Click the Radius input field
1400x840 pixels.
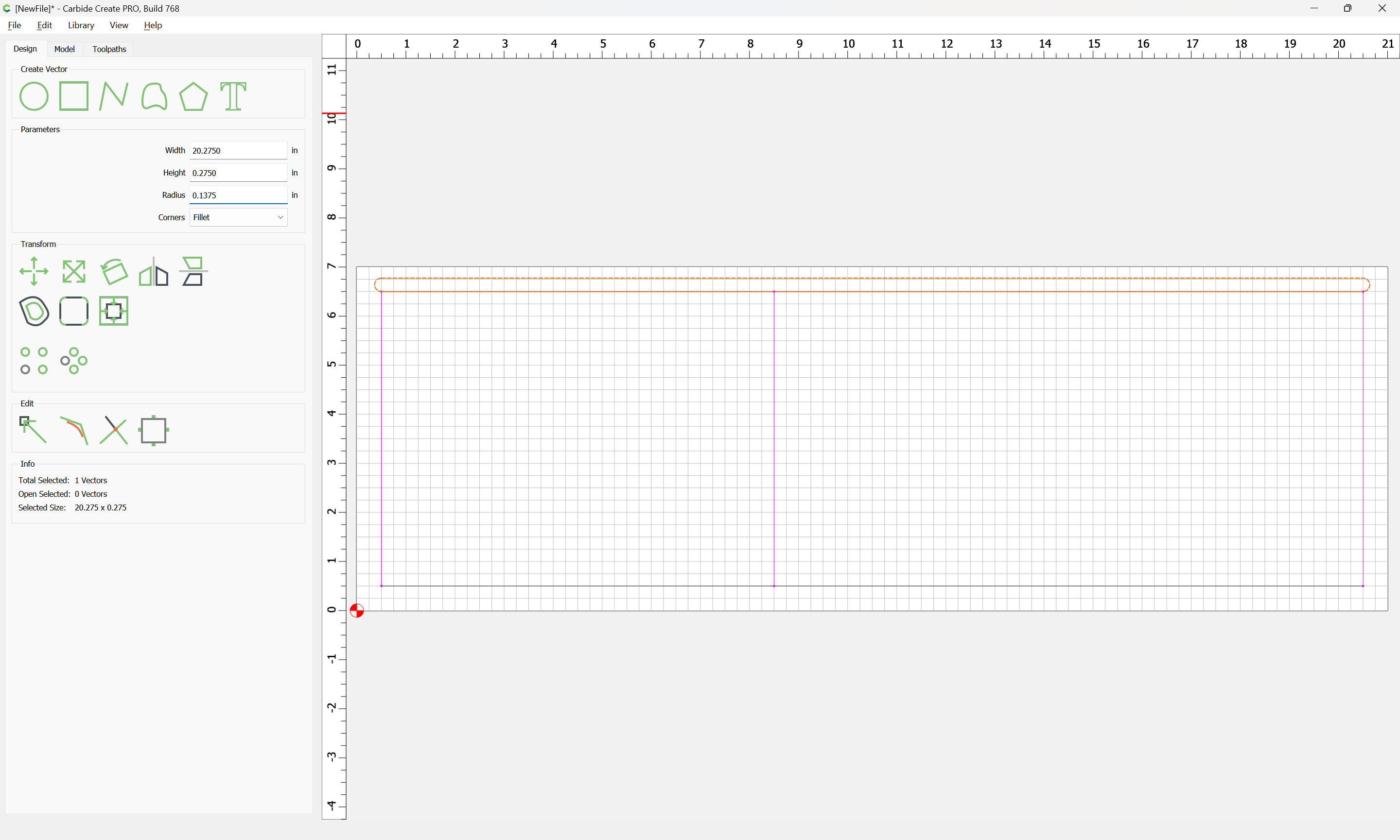pos(238,195)
